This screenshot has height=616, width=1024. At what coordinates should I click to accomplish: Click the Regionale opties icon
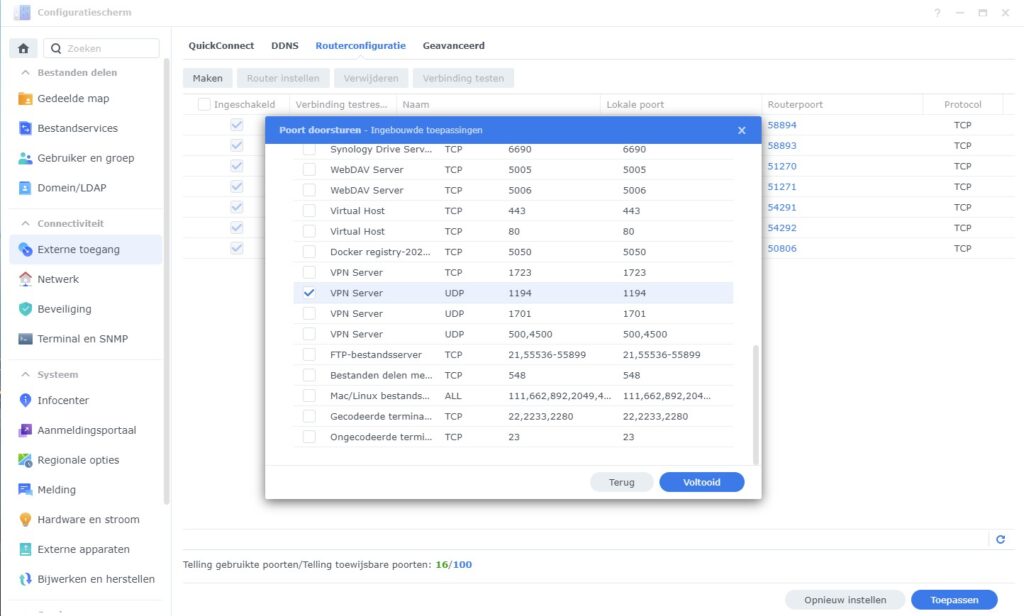tap(25, 460)
